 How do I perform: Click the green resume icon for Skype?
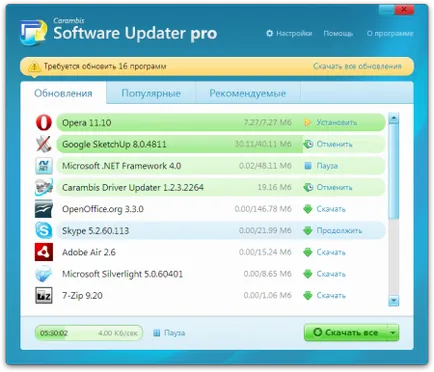pyautogui.click(x=308, y=231)
